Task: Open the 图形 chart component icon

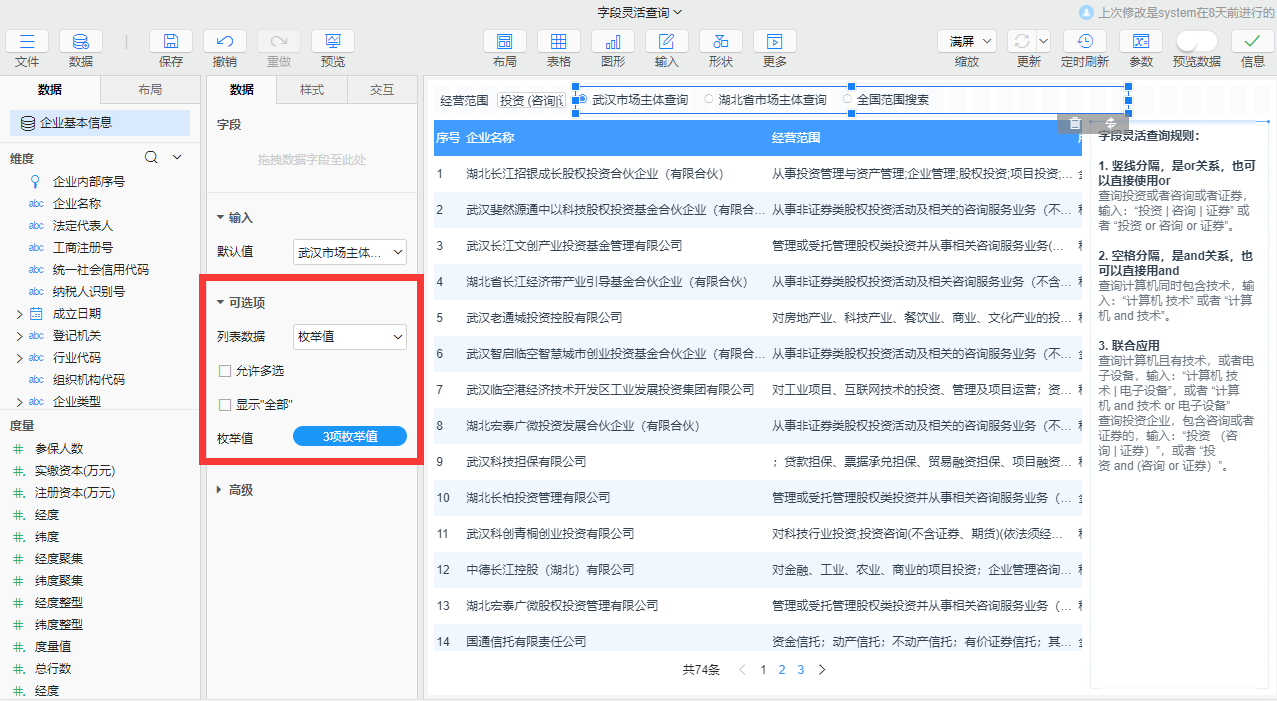Action: (611, 42)
